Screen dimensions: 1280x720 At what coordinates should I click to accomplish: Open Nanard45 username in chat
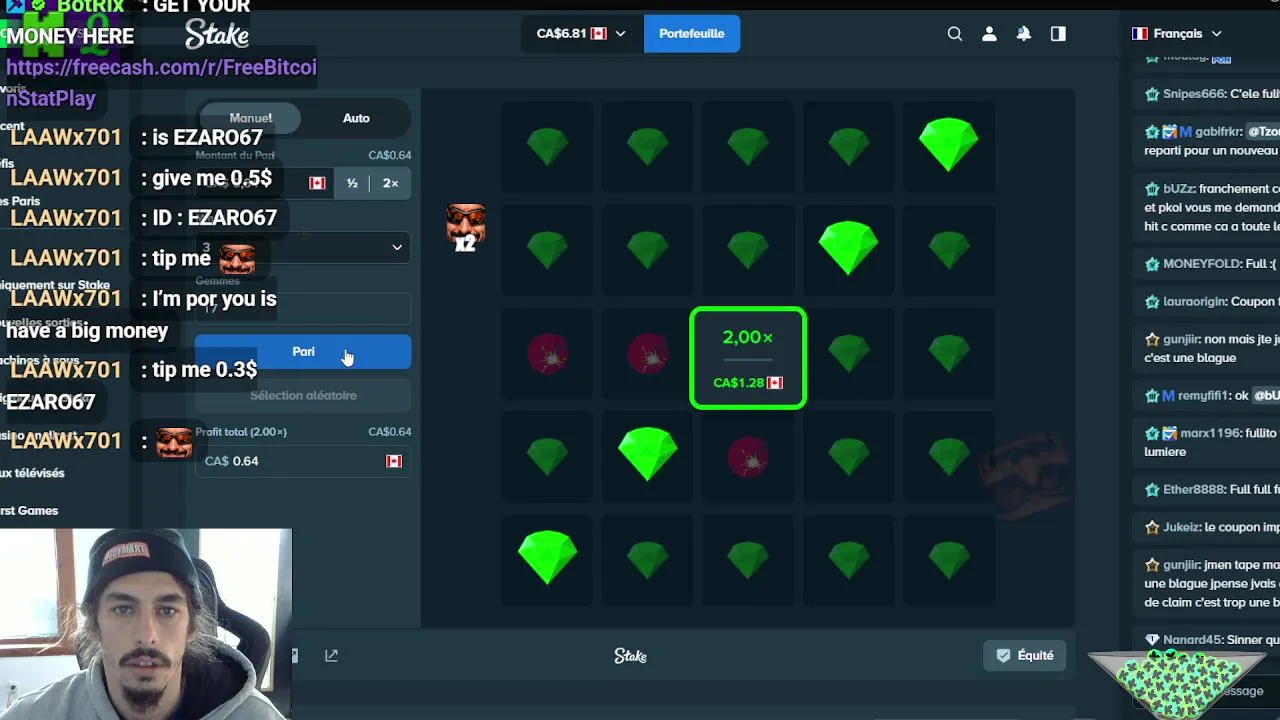coord(1193,640)
